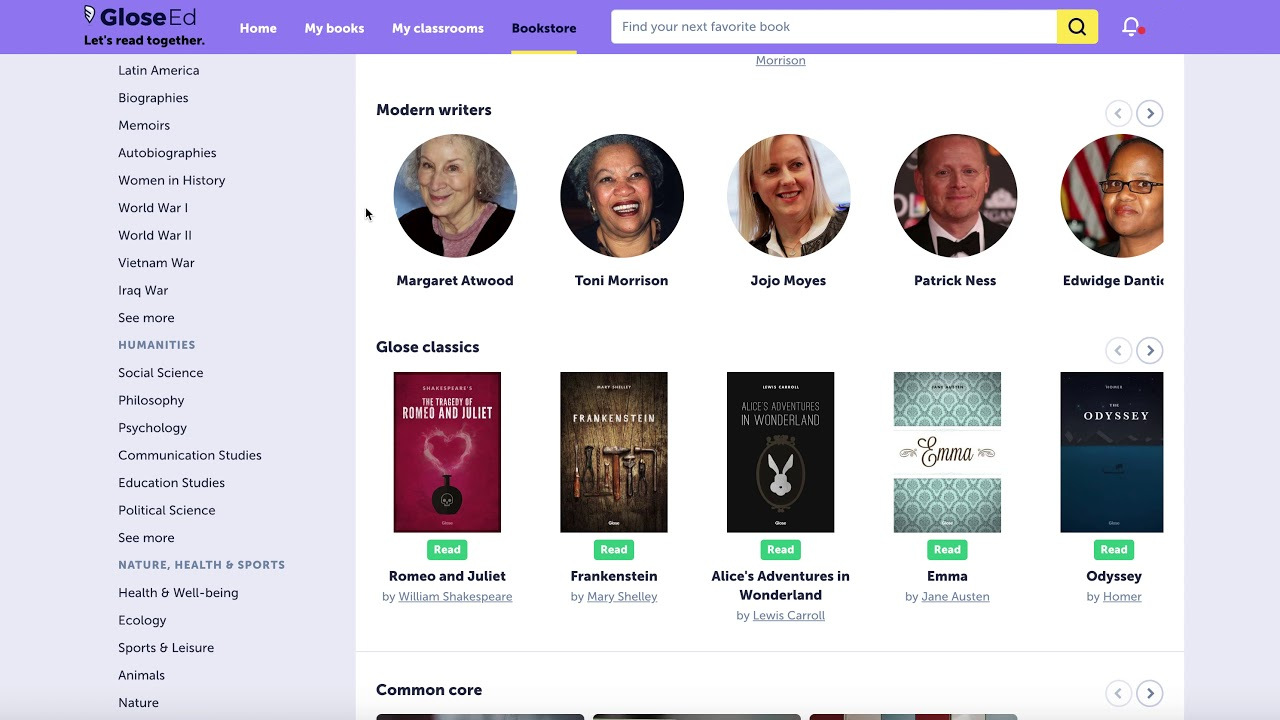Focus the book search field
The height and width of the screenshot is (720, 1280).
coord(834,27)
